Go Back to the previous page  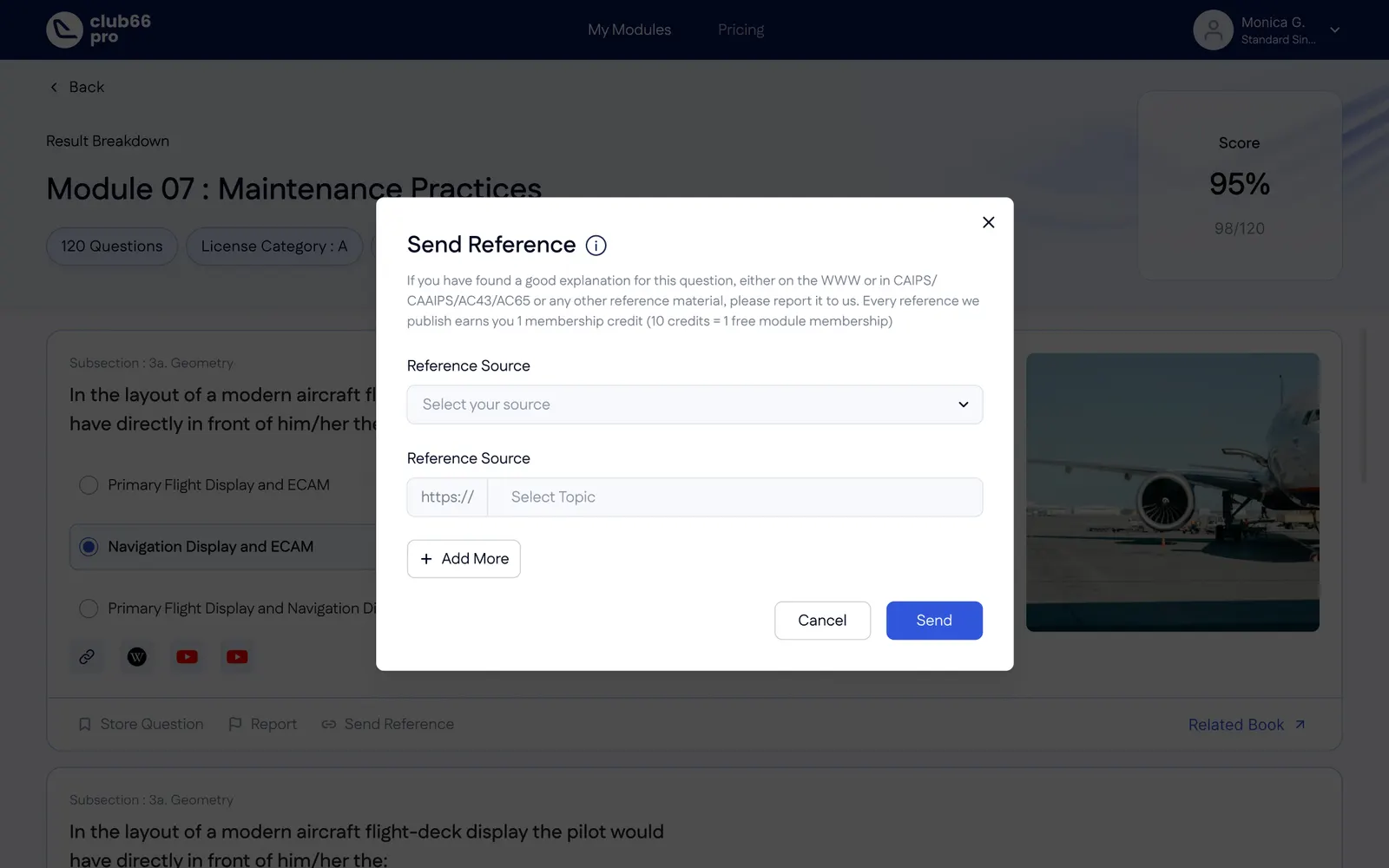click(76, 87)
